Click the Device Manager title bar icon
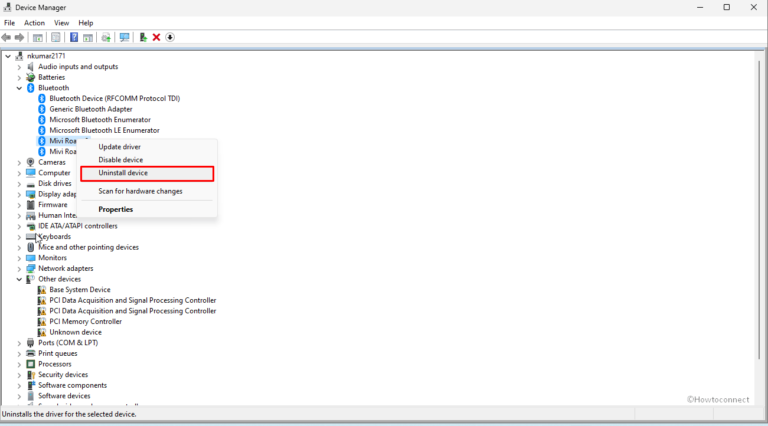 [7, 7]
